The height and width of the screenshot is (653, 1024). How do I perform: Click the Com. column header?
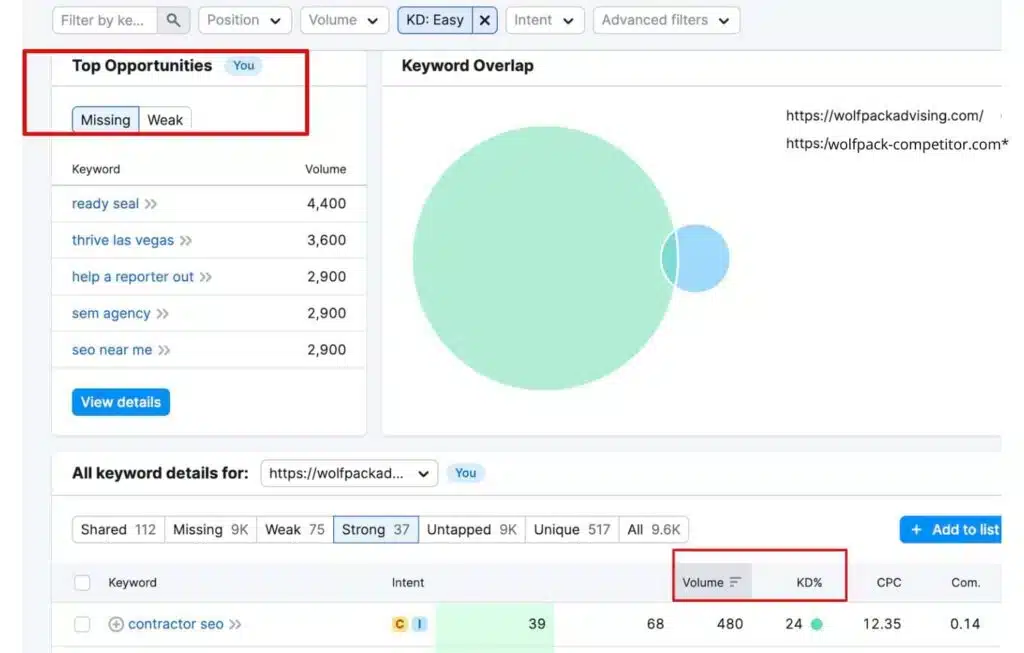965,582
